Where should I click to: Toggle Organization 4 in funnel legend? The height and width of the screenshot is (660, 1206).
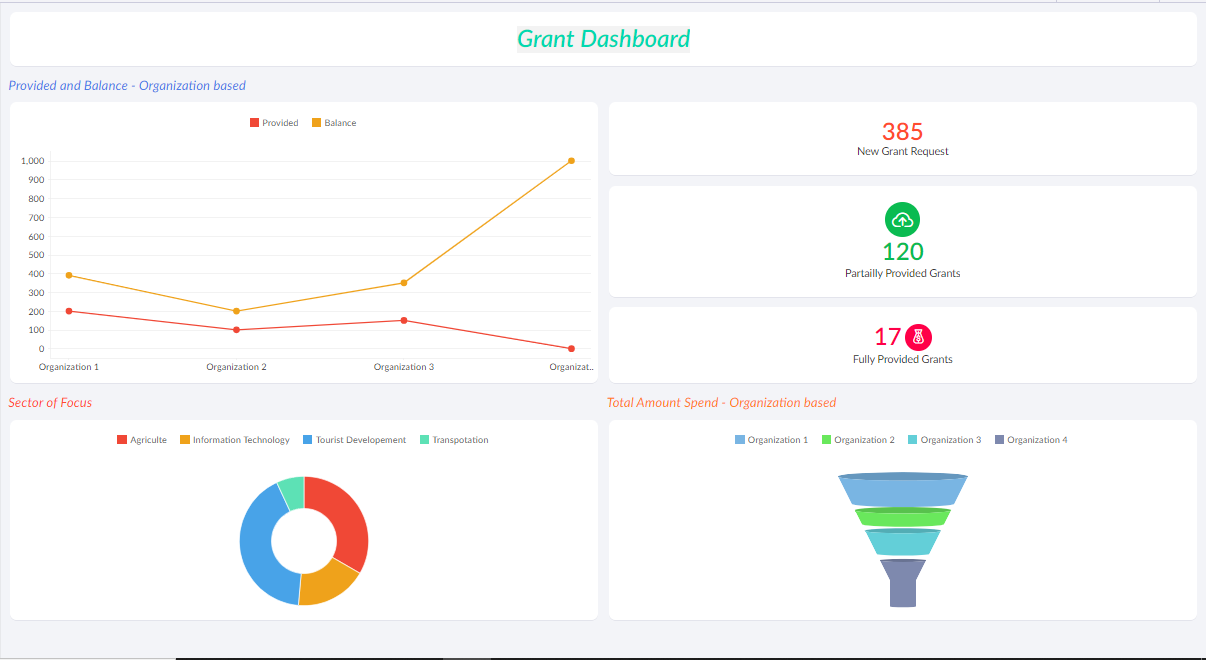[x=1031, y=440]
